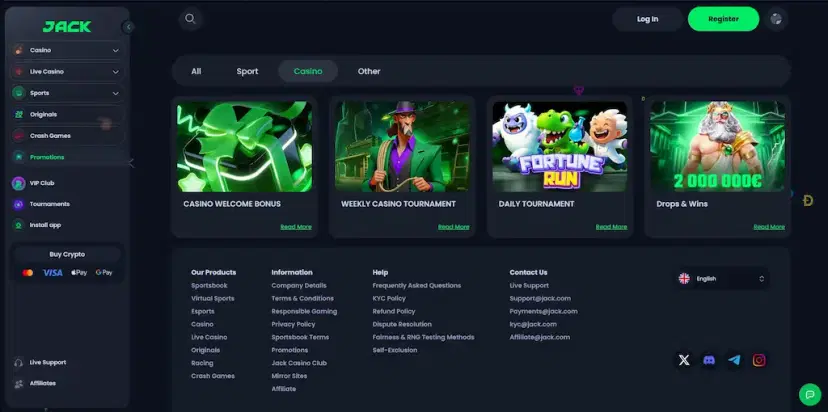Select the All promotions tab
This screenshot has width=828, height=412.
[x=196, y=71]
